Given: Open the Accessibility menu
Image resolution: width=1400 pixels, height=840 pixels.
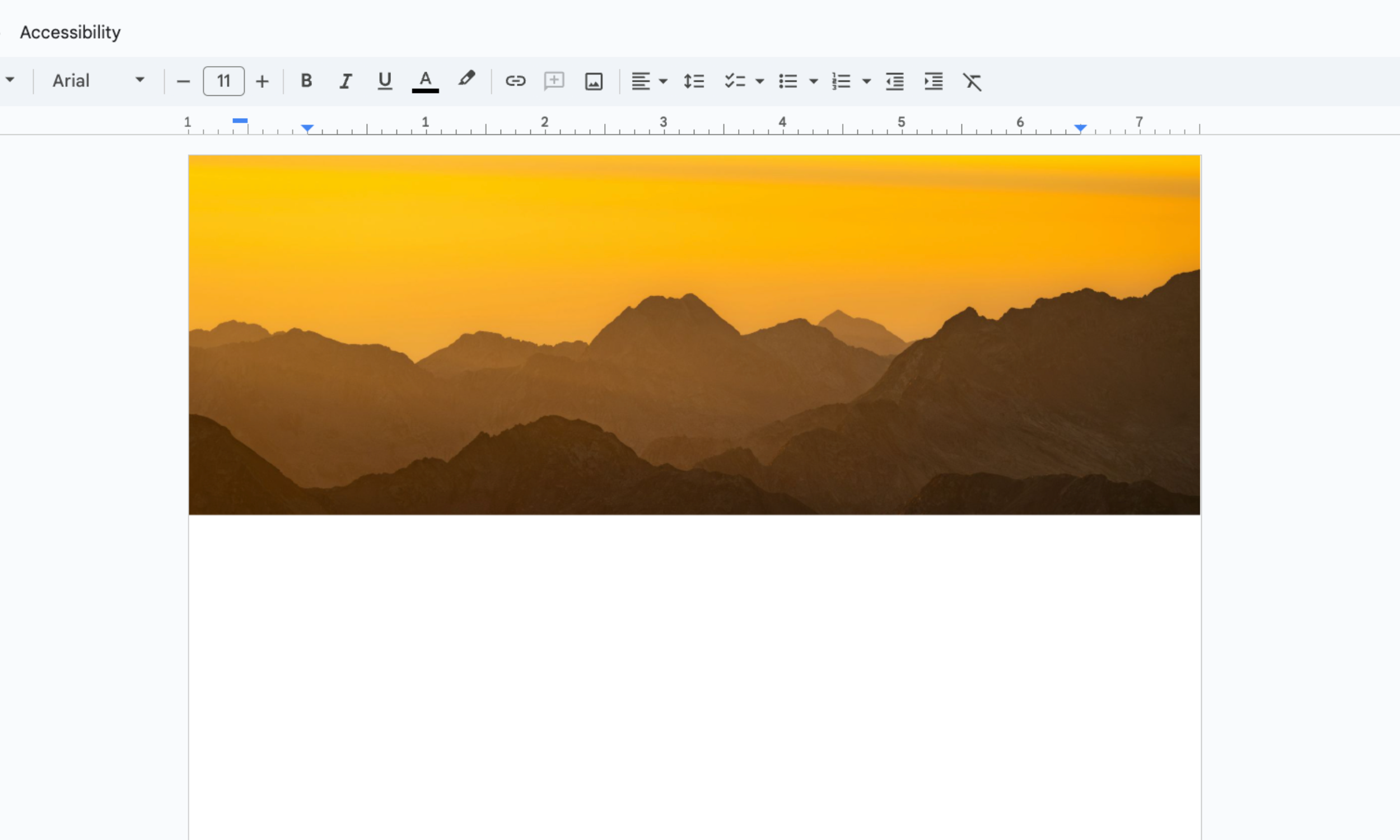Looking at the screenshot, I should click(69, 32).
